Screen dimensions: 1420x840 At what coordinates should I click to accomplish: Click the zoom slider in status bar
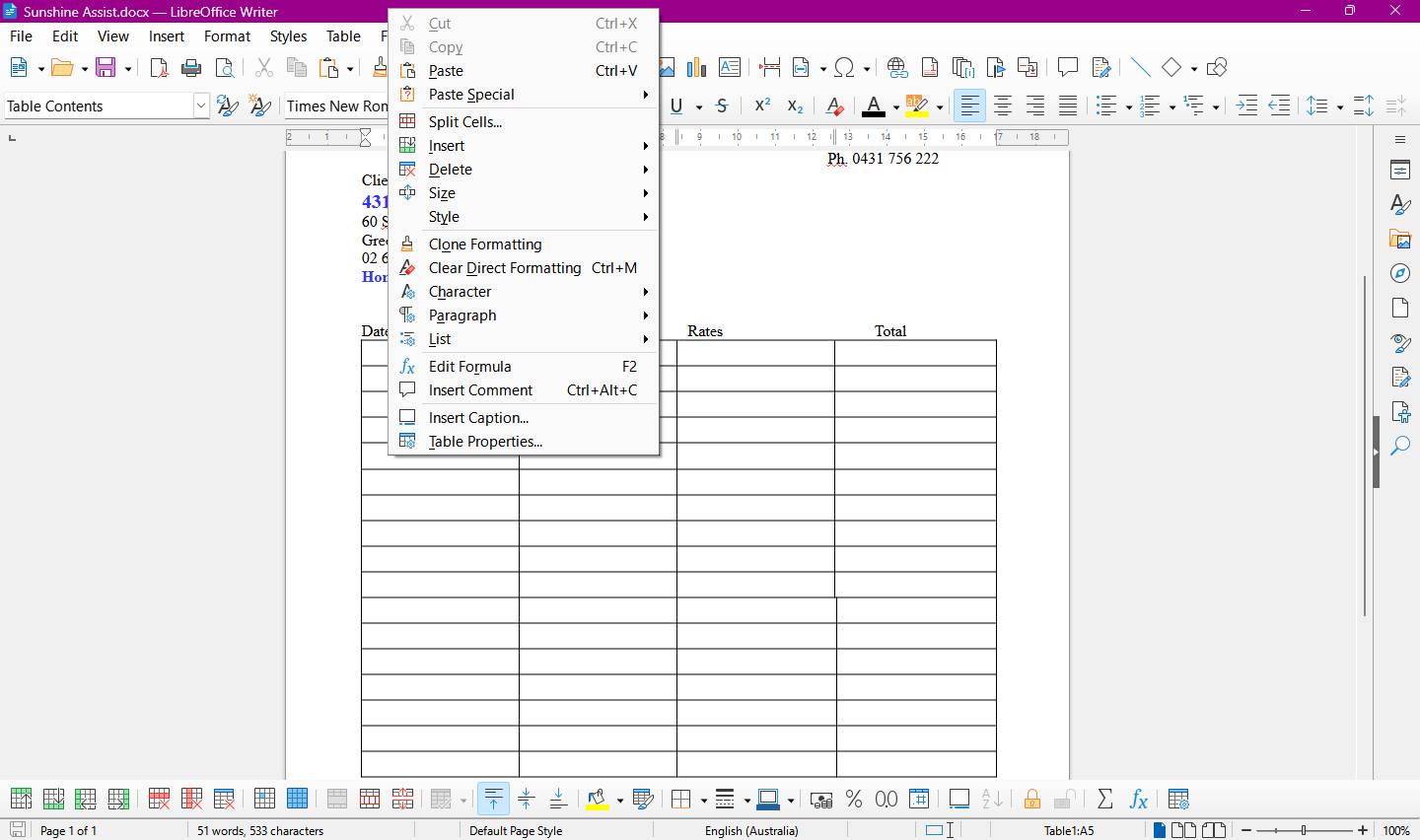1304,830
